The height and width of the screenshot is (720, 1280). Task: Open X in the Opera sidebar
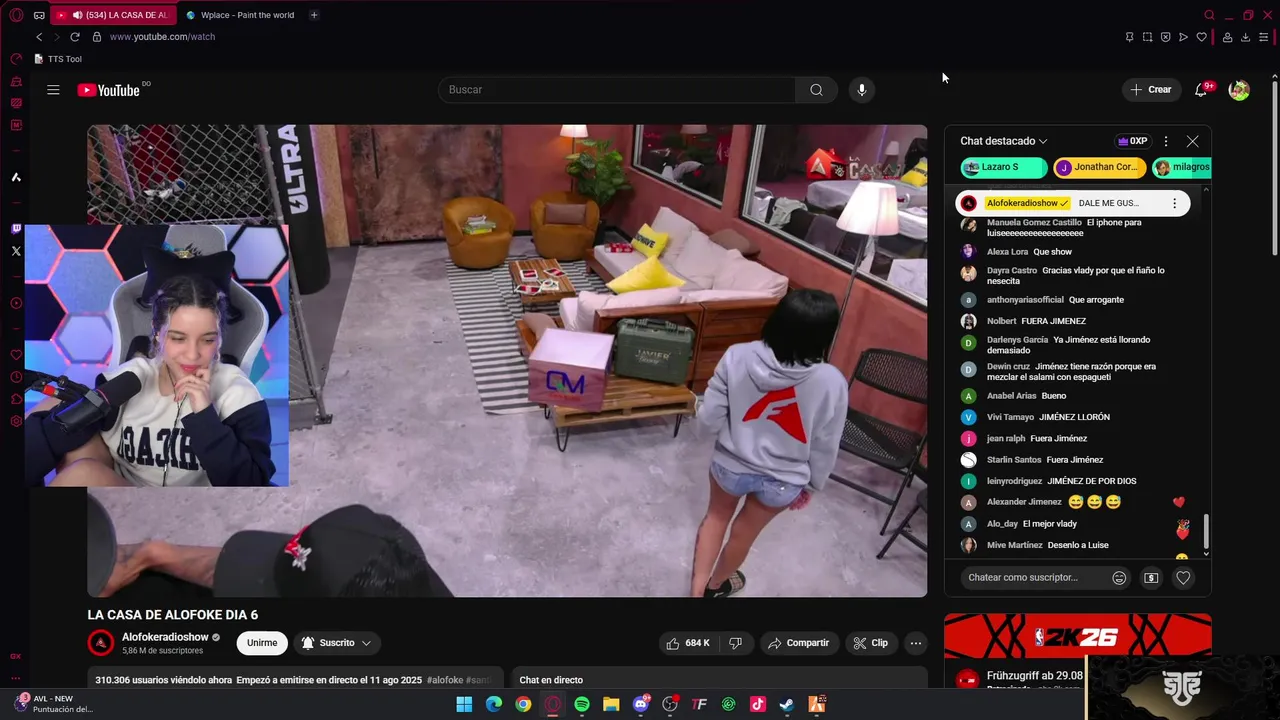(16, 251)
